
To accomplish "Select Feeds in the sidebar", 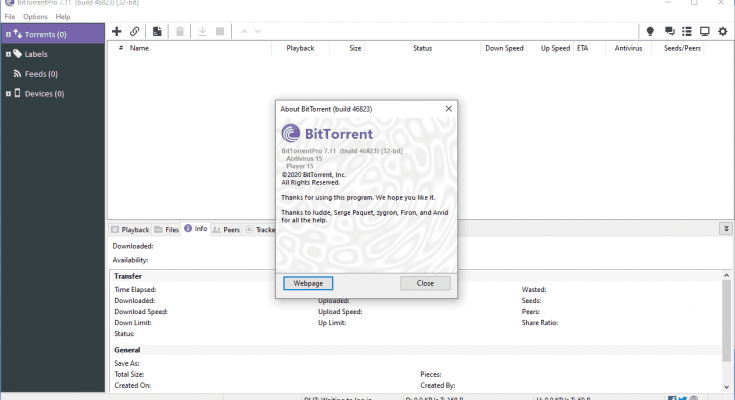I will click(40, 74).
